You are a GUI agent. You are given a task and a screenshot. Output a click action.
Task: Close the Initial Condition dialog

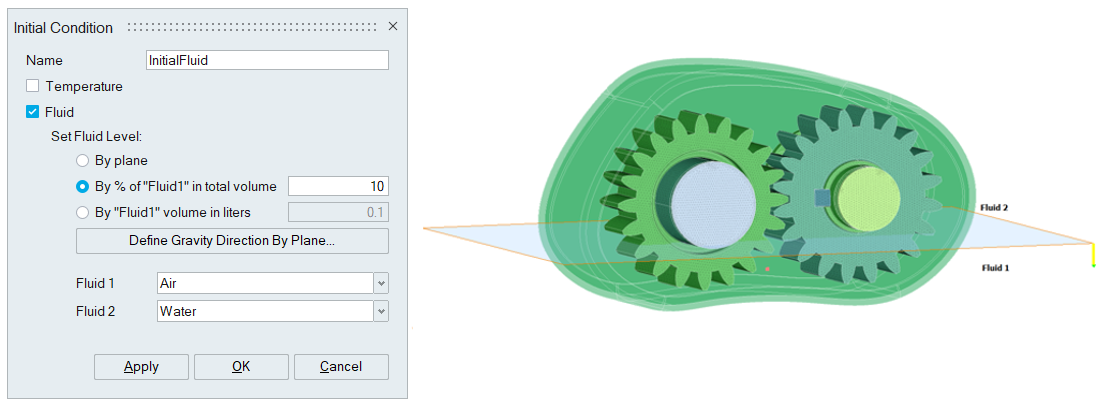392,27
